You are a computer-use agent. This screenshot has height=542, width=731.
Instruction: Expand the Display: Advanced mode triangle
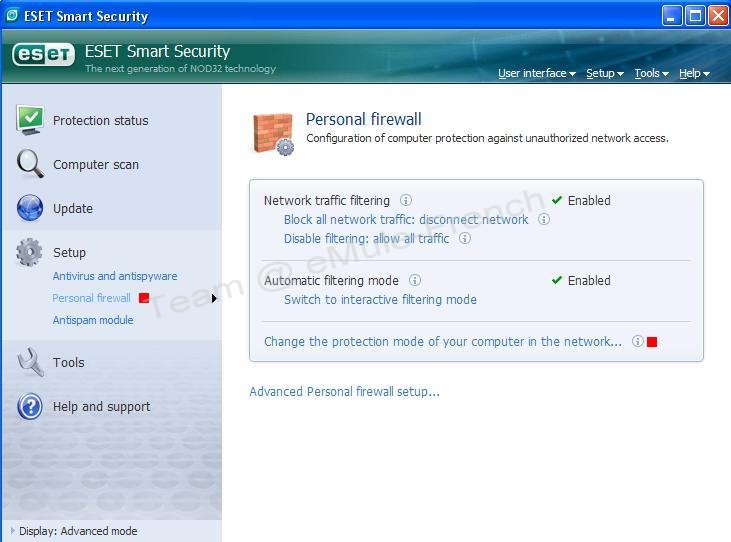(12, 530)
